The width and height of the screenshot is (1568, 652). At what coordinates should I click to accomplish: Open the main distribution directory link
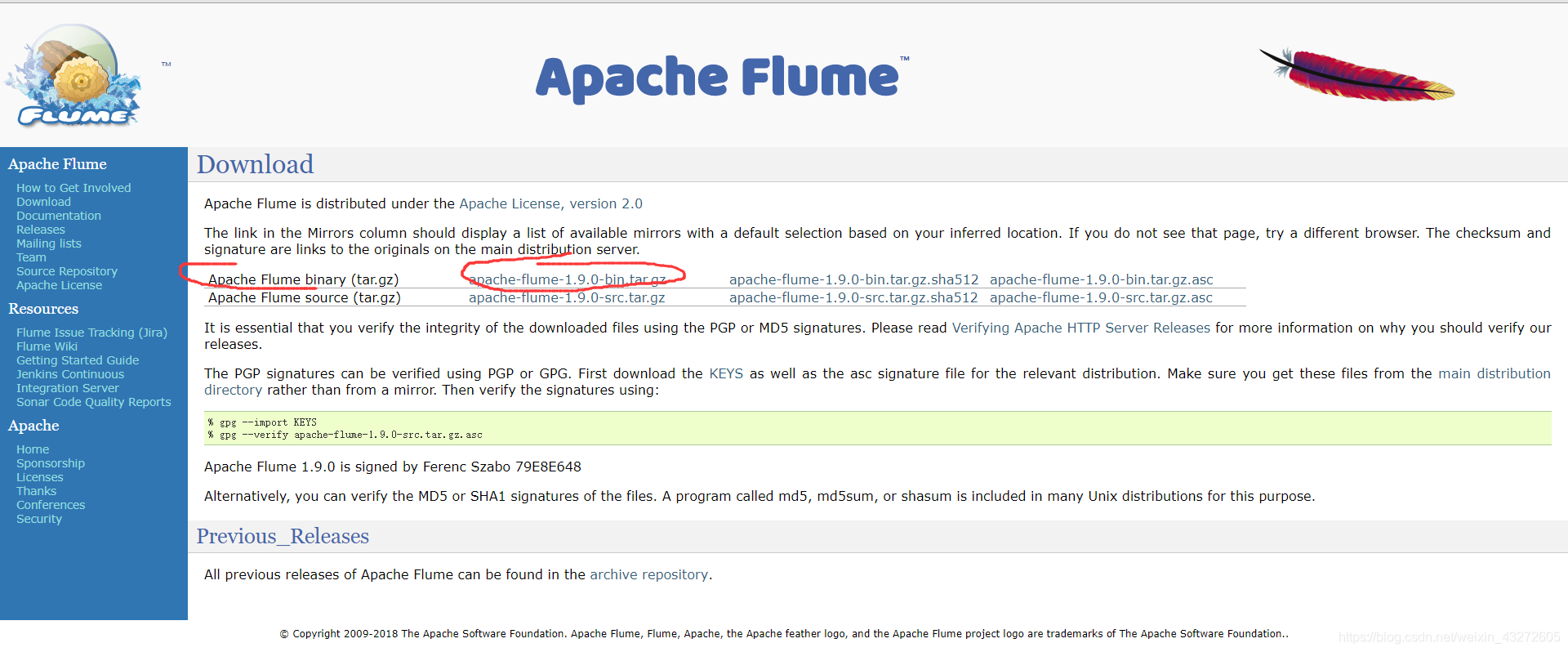[x=1494, y=373]
